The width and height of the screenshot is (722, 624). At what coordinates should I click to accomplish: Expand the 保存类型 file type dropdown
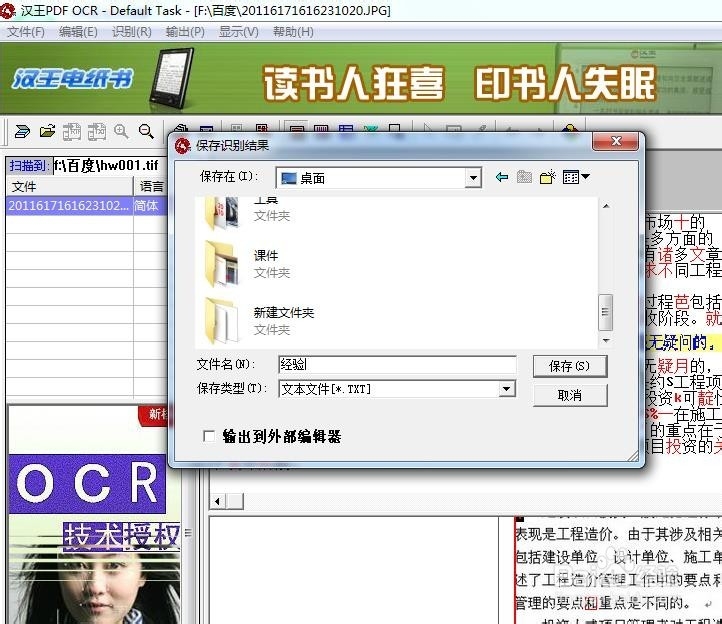coord(507,389)
